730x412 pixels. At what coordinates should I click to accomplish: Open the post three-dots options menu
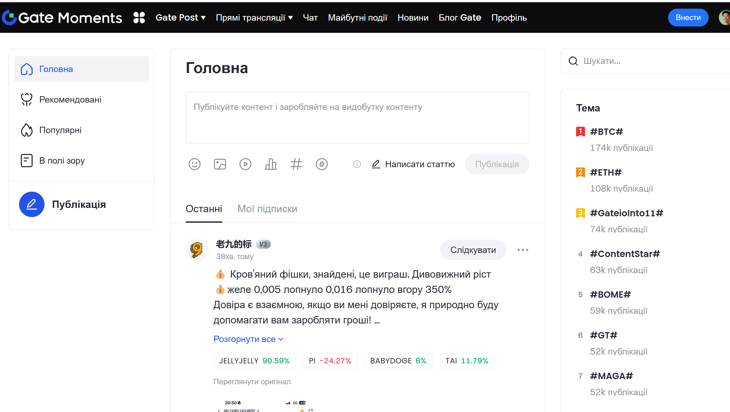pyautogui.click(x=523, y=250)
